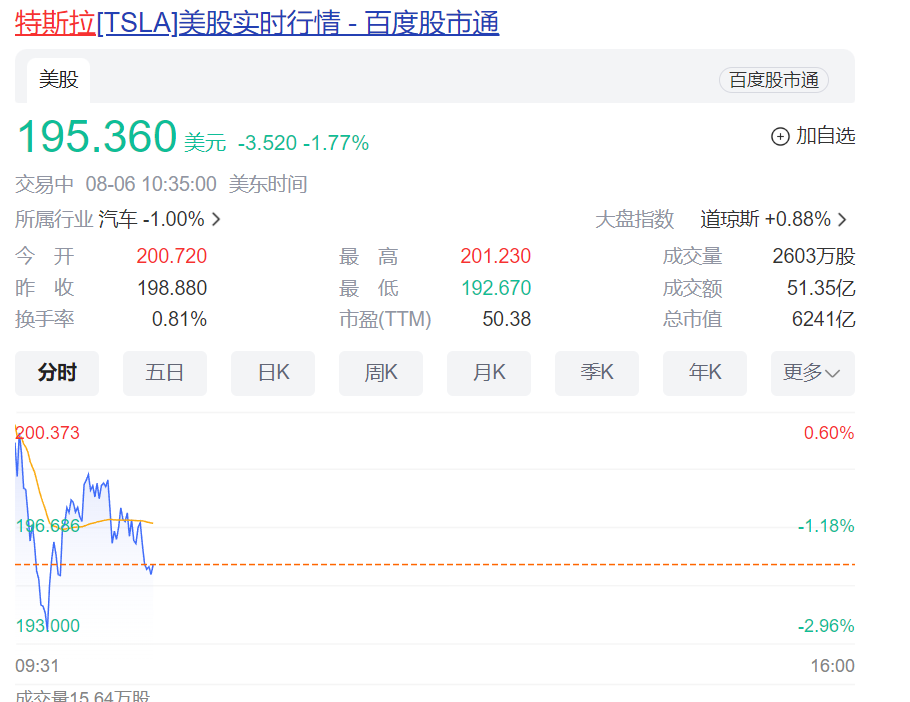The height and width of the screenshot is (702, 910).
Task: Click the current price 195.360
Action: [x=97, y=137]
